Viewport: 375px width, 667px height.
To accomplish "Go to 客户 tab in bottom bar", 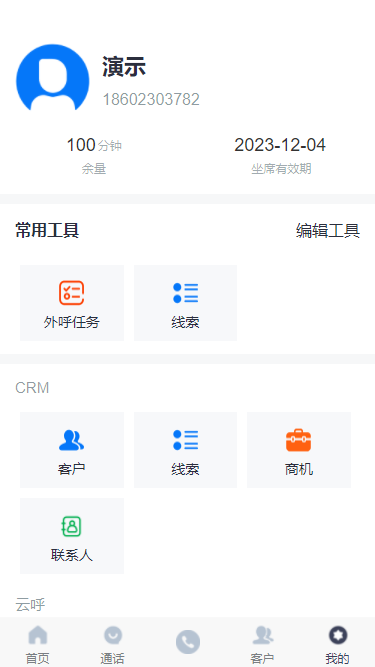I will click(x=262, y=644).
